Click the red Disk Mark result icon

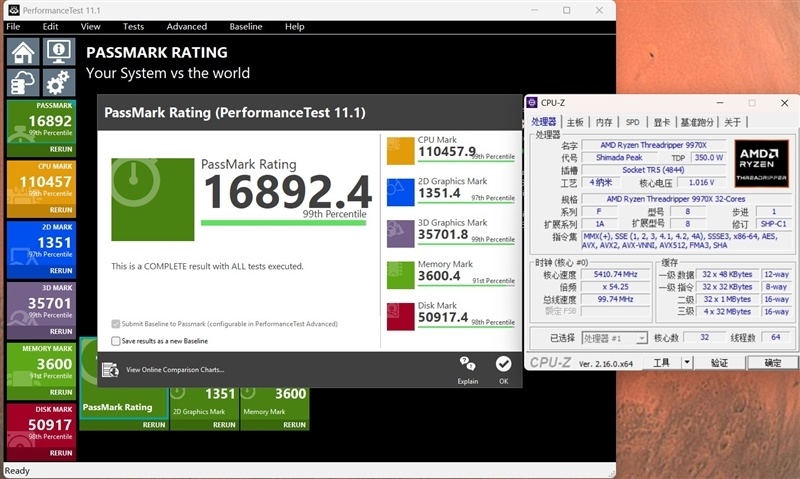(x=400, y=316)
